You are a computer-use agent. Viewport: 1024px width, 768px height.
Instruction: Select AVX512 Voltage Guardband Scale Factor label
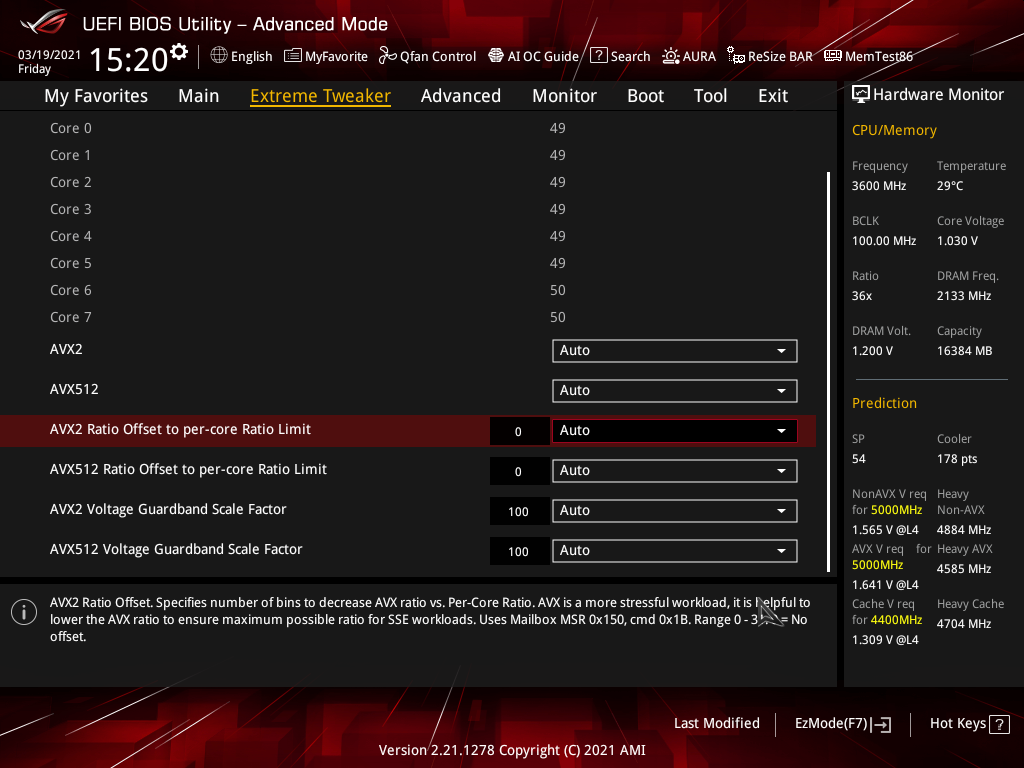click(176, 549)
